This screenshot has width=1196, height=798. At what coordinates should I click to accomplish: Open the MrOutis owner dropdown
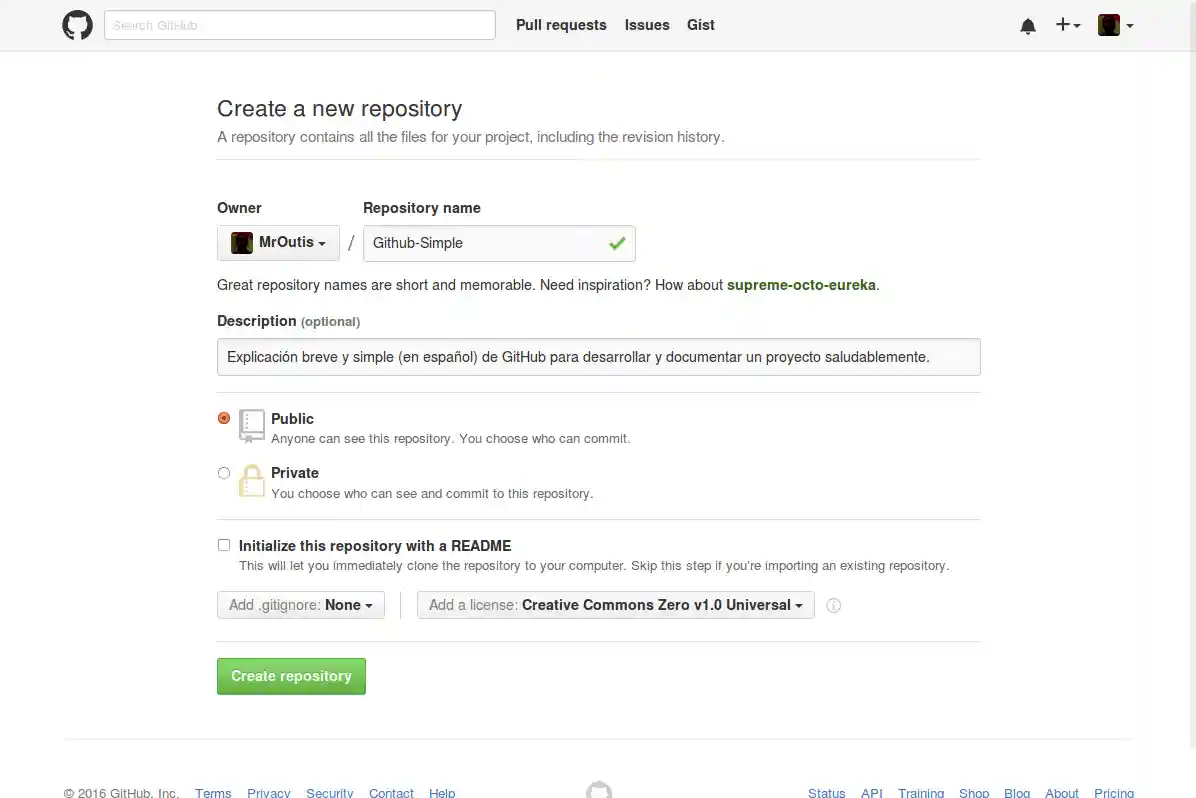278,243
